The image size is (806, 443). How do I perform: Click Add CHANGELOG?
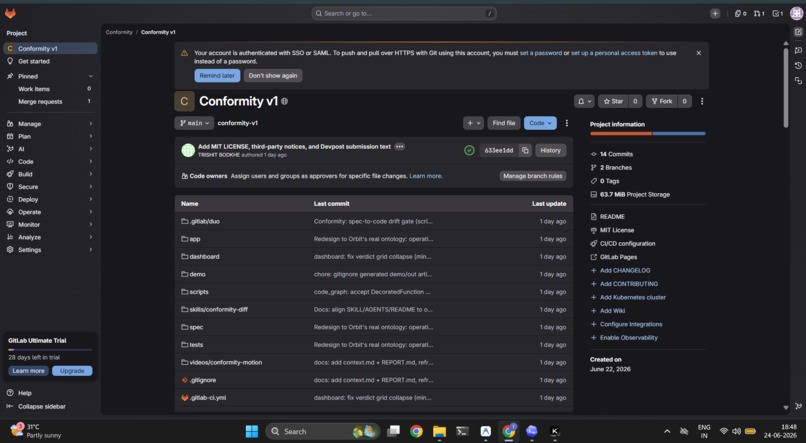point(625,270)
